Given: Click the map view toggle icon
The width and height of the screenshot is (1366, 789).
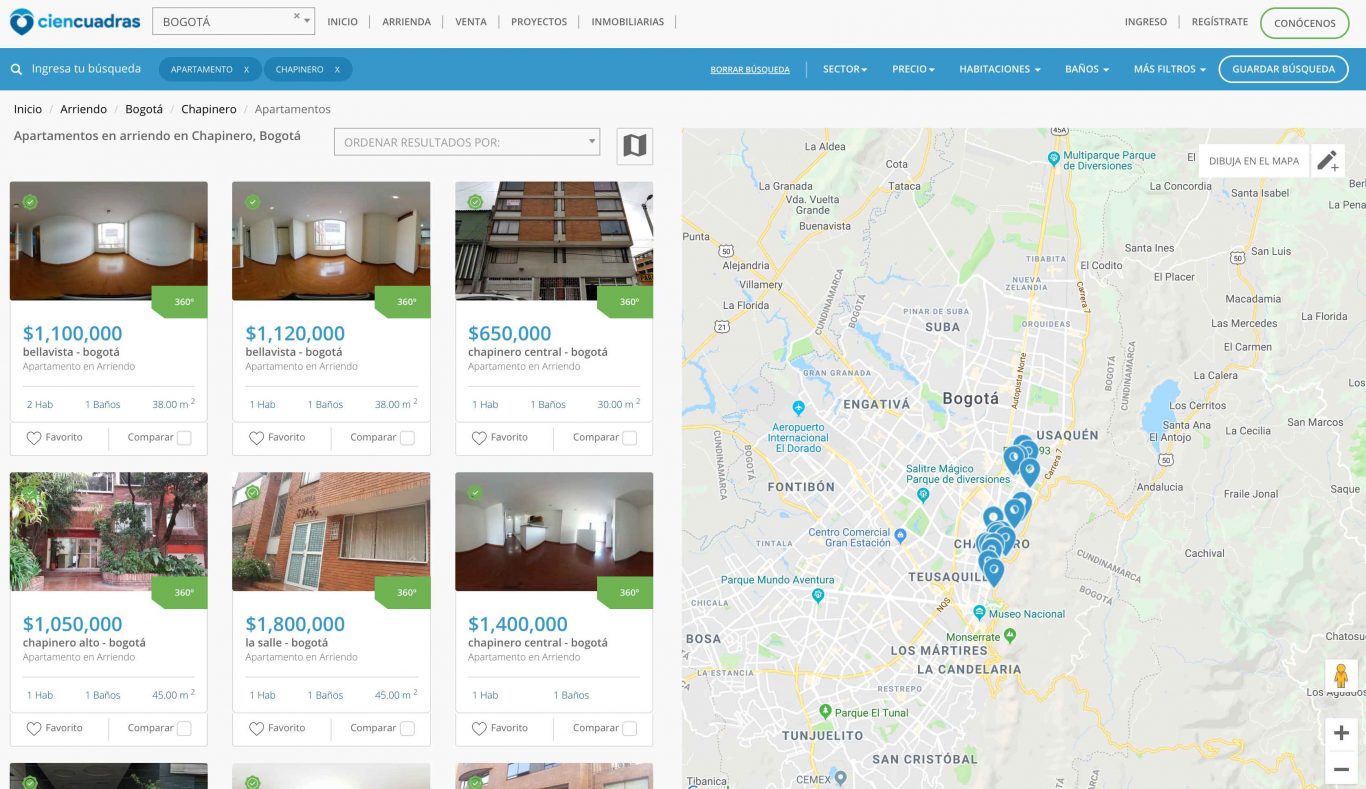Looking at the screenshot, I should tap(635, 146).
